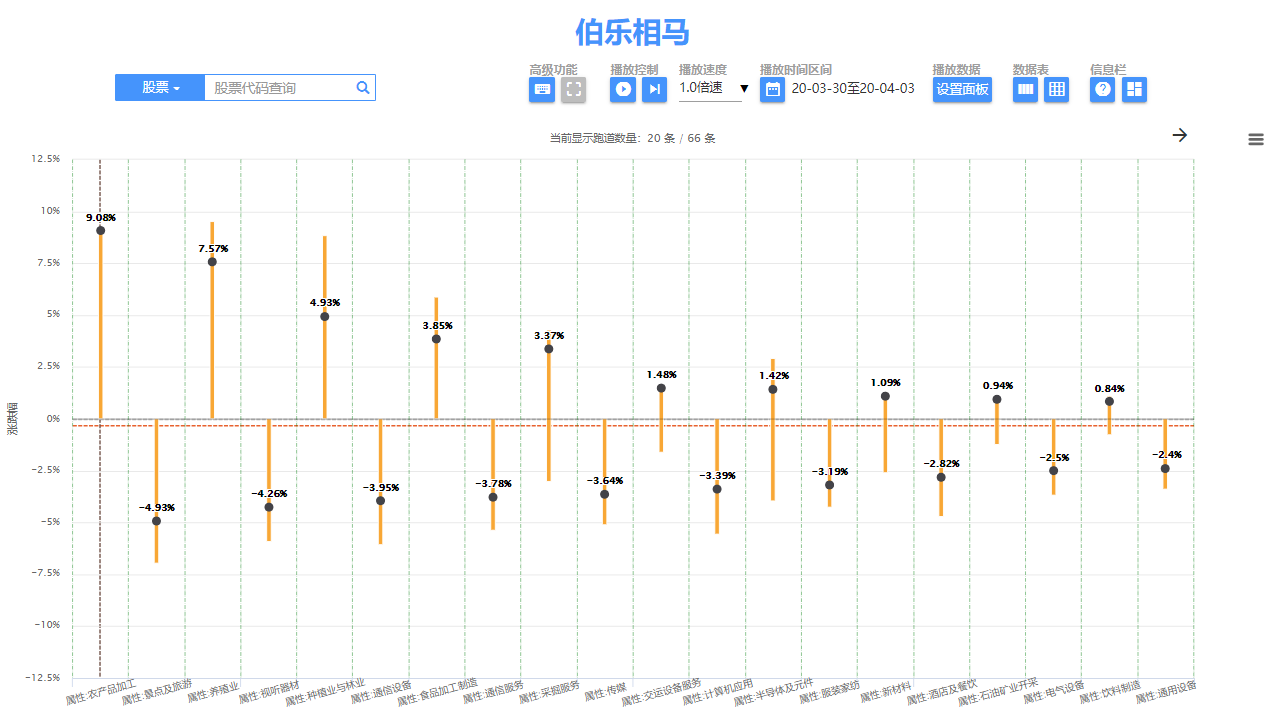Open the calendar date range picker
1274x722 pixels.
tap(772, 90)
